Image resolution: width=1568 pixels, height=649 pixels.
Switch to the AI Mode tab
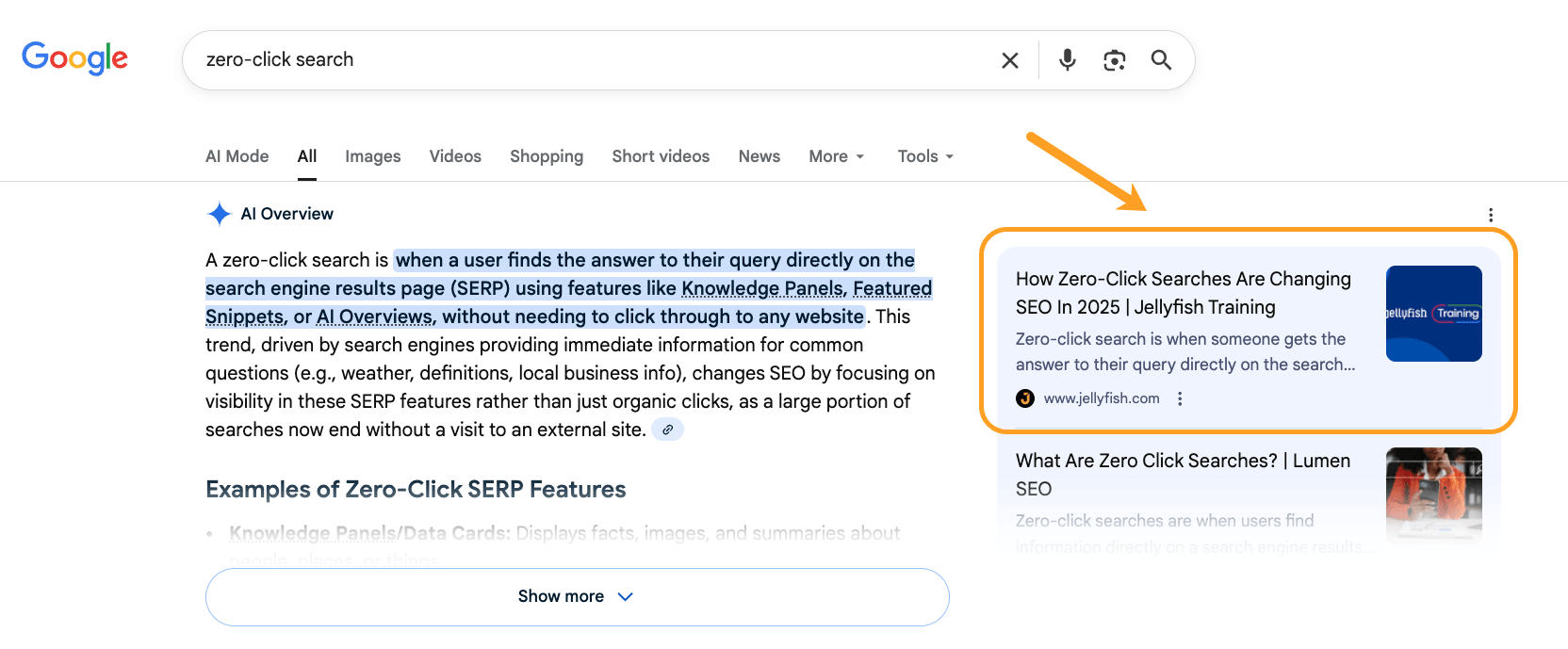[x=237, y=156]
